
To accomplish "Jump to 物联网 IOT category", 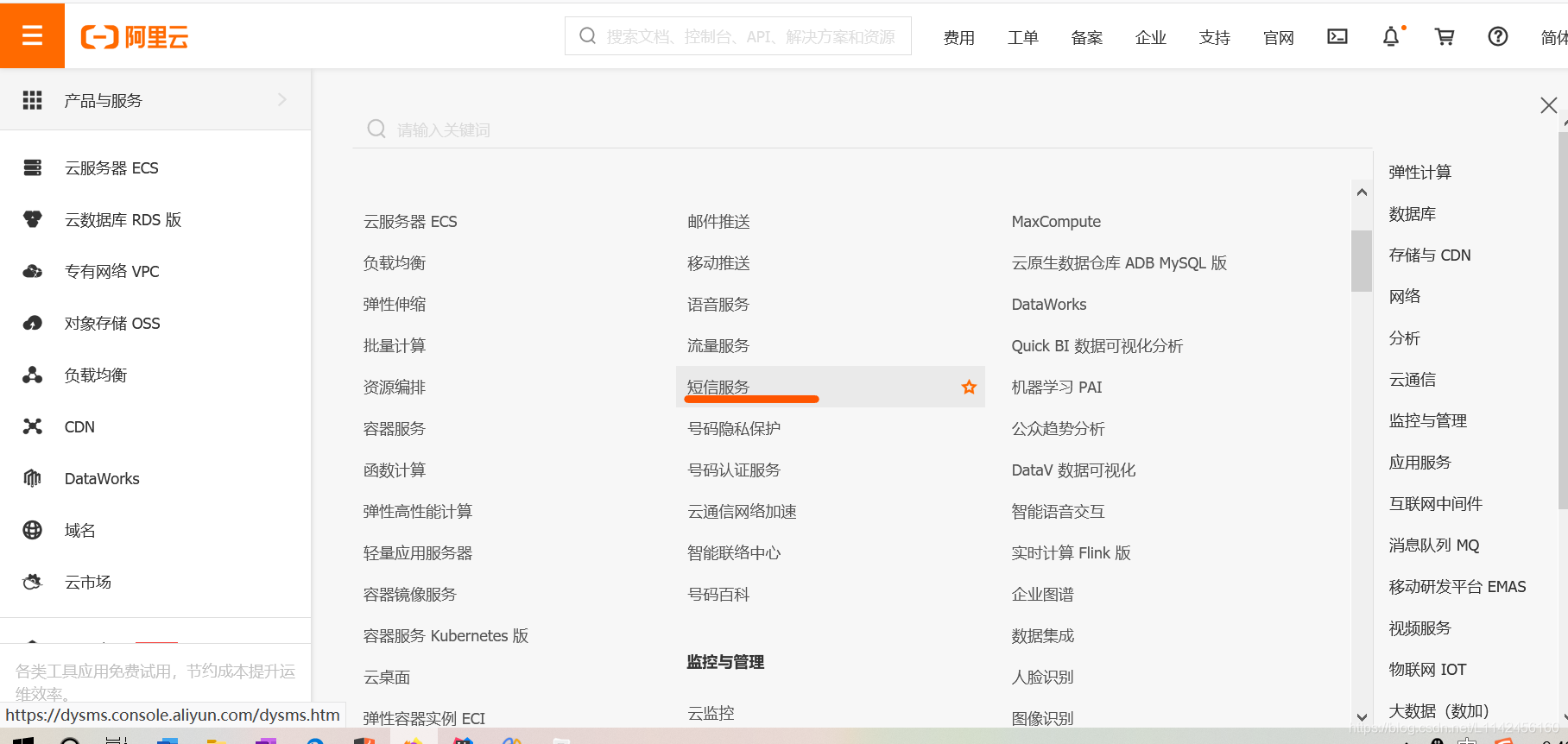I will 1427,669.
